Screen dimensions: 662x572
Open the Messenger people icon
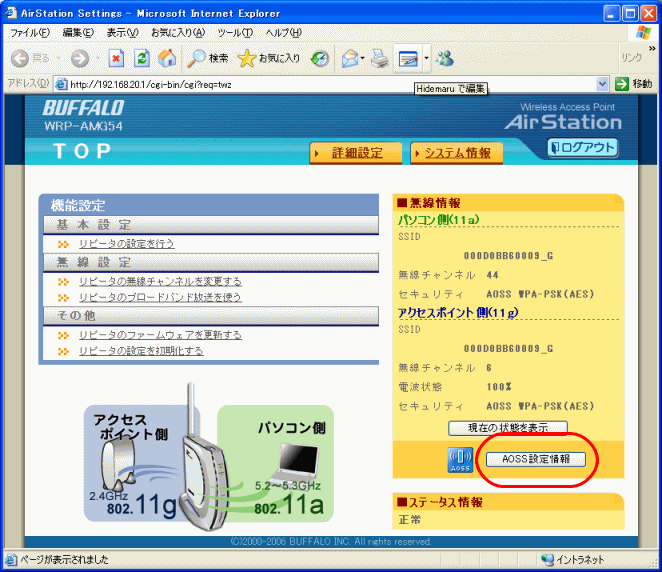445,58
